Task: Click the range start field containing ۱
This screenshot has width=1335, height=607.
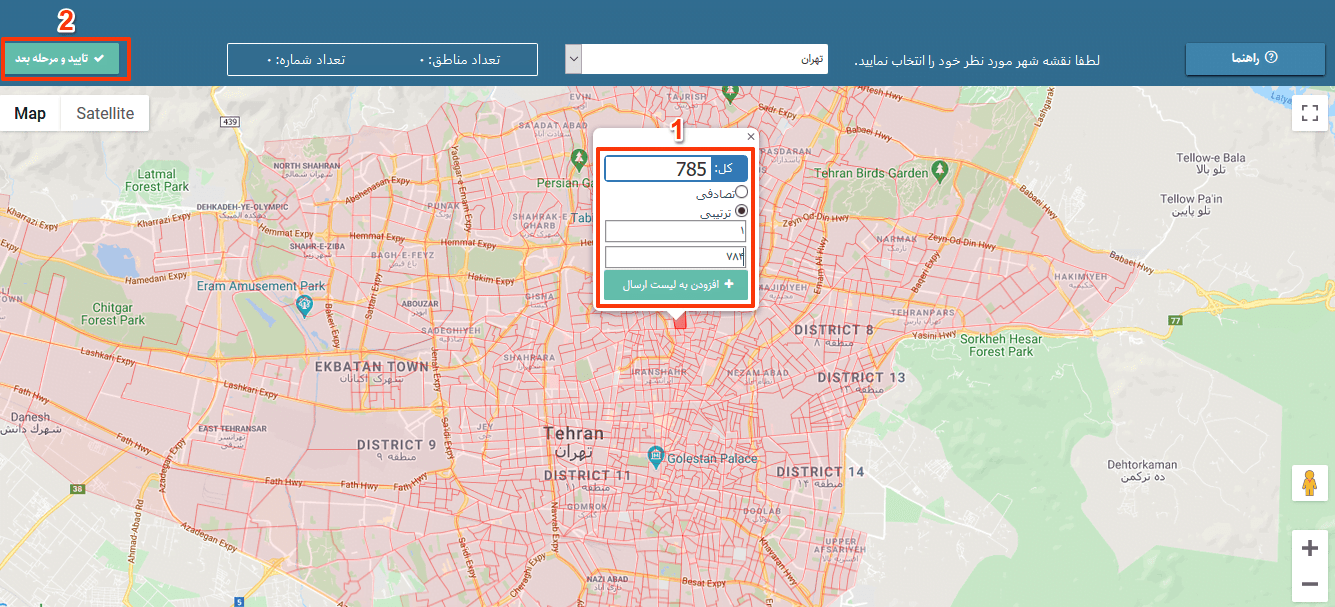Action: tap(675, 232)
